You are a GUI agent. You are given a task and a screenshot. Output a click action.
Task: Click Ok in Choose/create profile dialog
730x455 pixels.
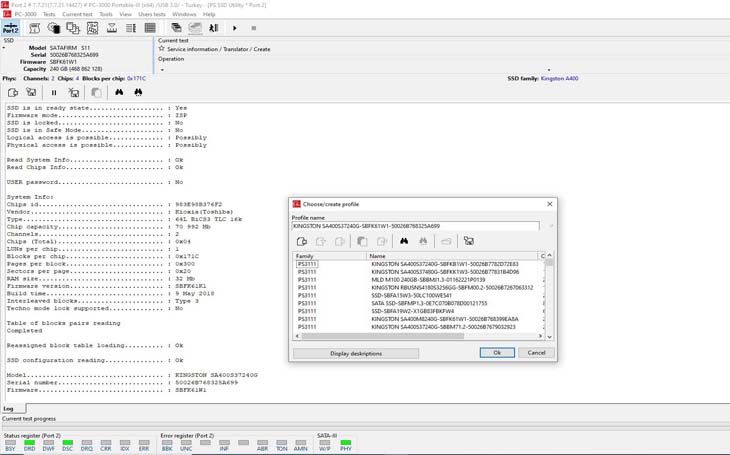[x=496, y=353]
